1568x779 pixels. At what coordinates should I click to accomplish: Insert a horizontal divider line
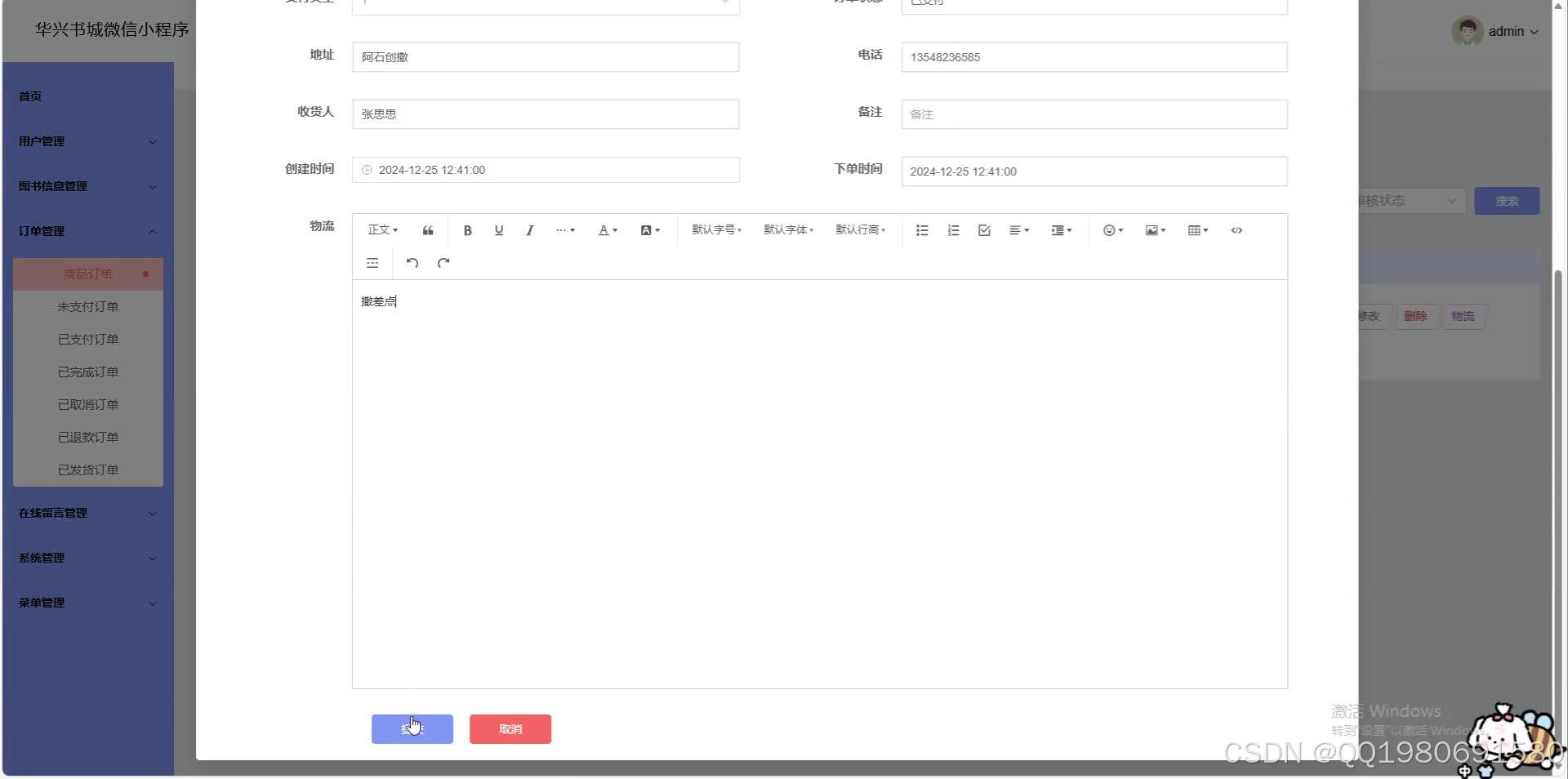coord(372,263)
